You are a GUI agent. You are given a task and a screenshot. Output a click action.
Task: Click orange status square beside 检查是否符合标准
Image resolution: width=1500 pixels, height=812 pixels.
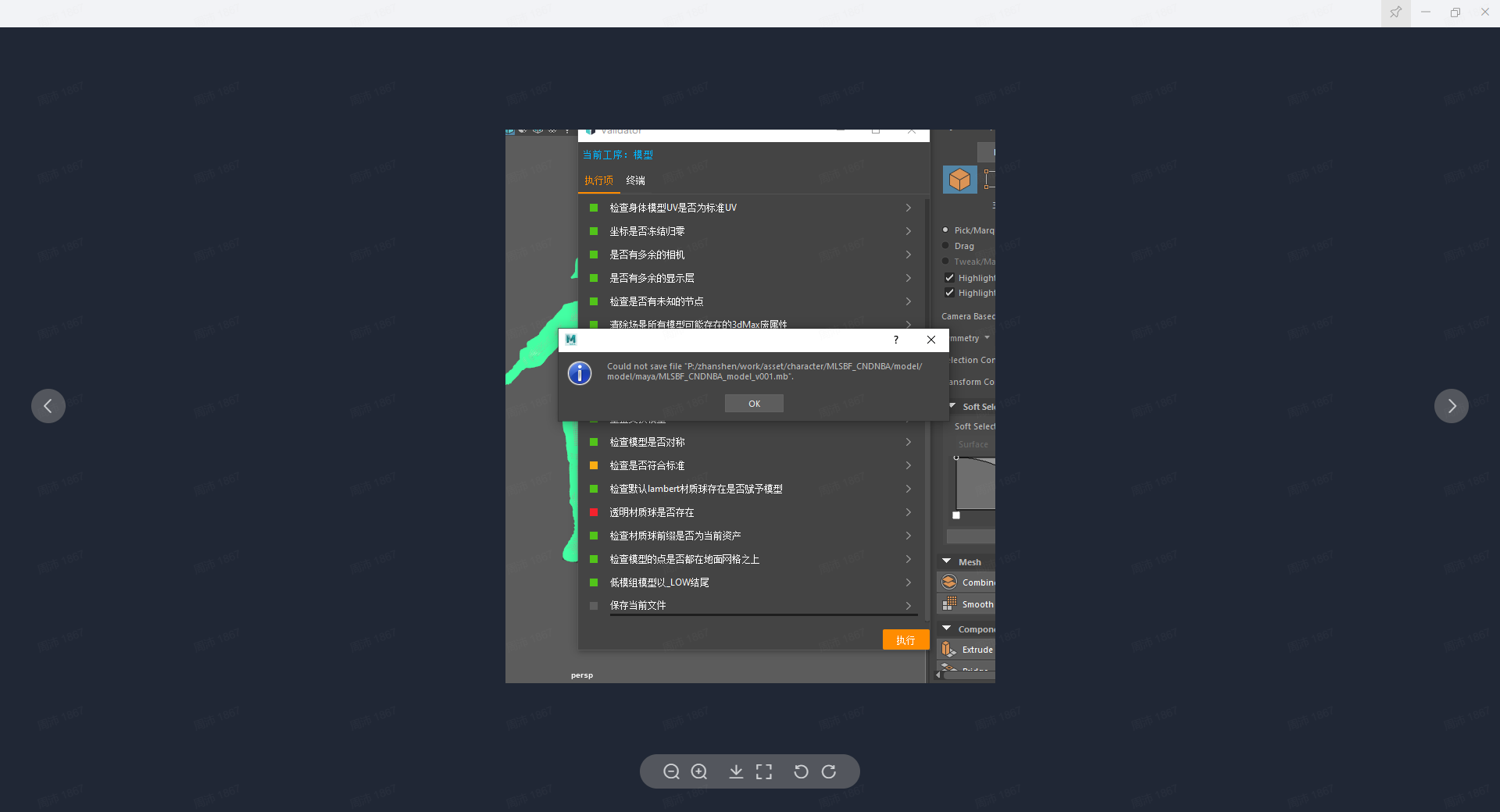[594, 465]
